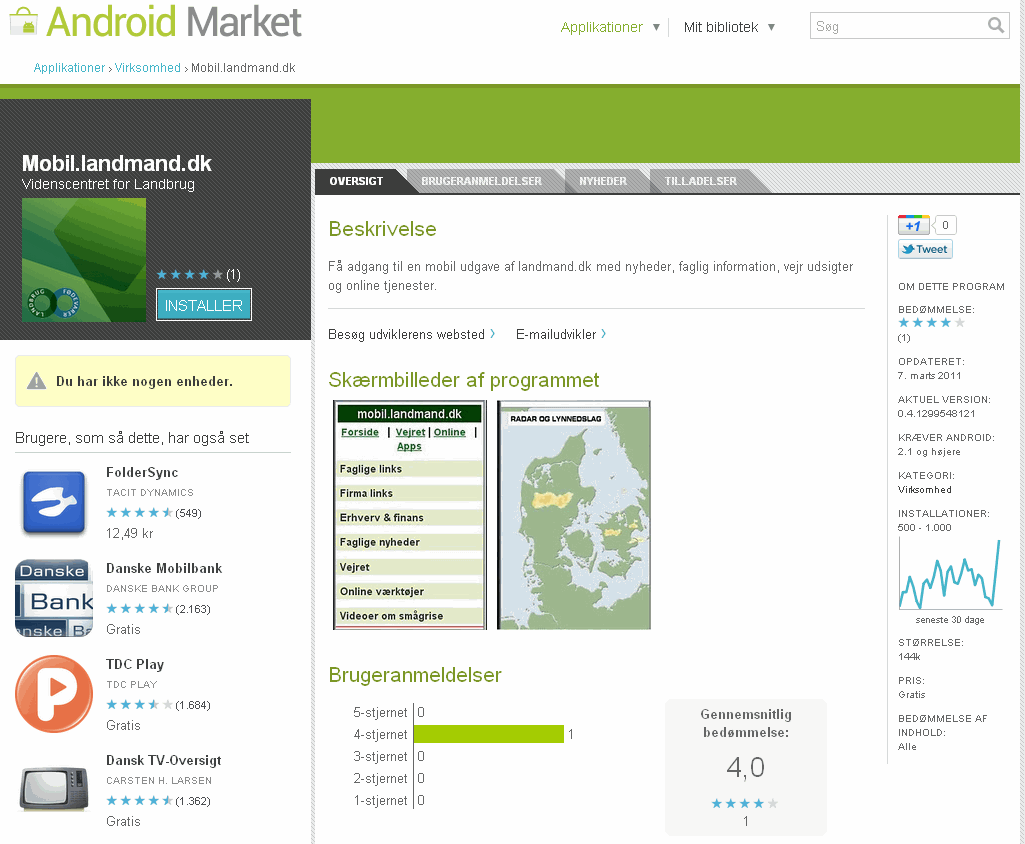
Task: Expand the Mit bibliotek dropdown
Action: tap(729, 27)
